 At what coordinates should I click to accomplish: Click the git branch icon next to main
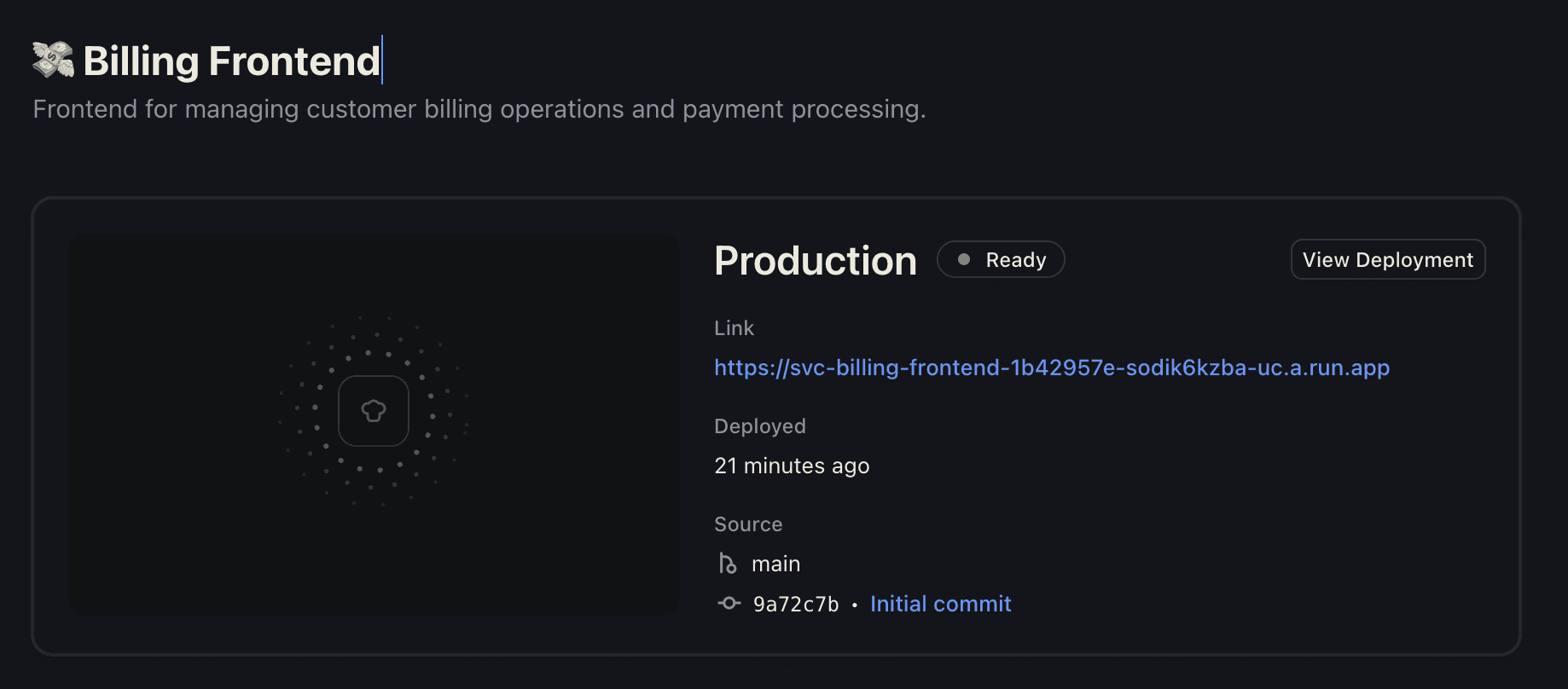coord(728,564)
